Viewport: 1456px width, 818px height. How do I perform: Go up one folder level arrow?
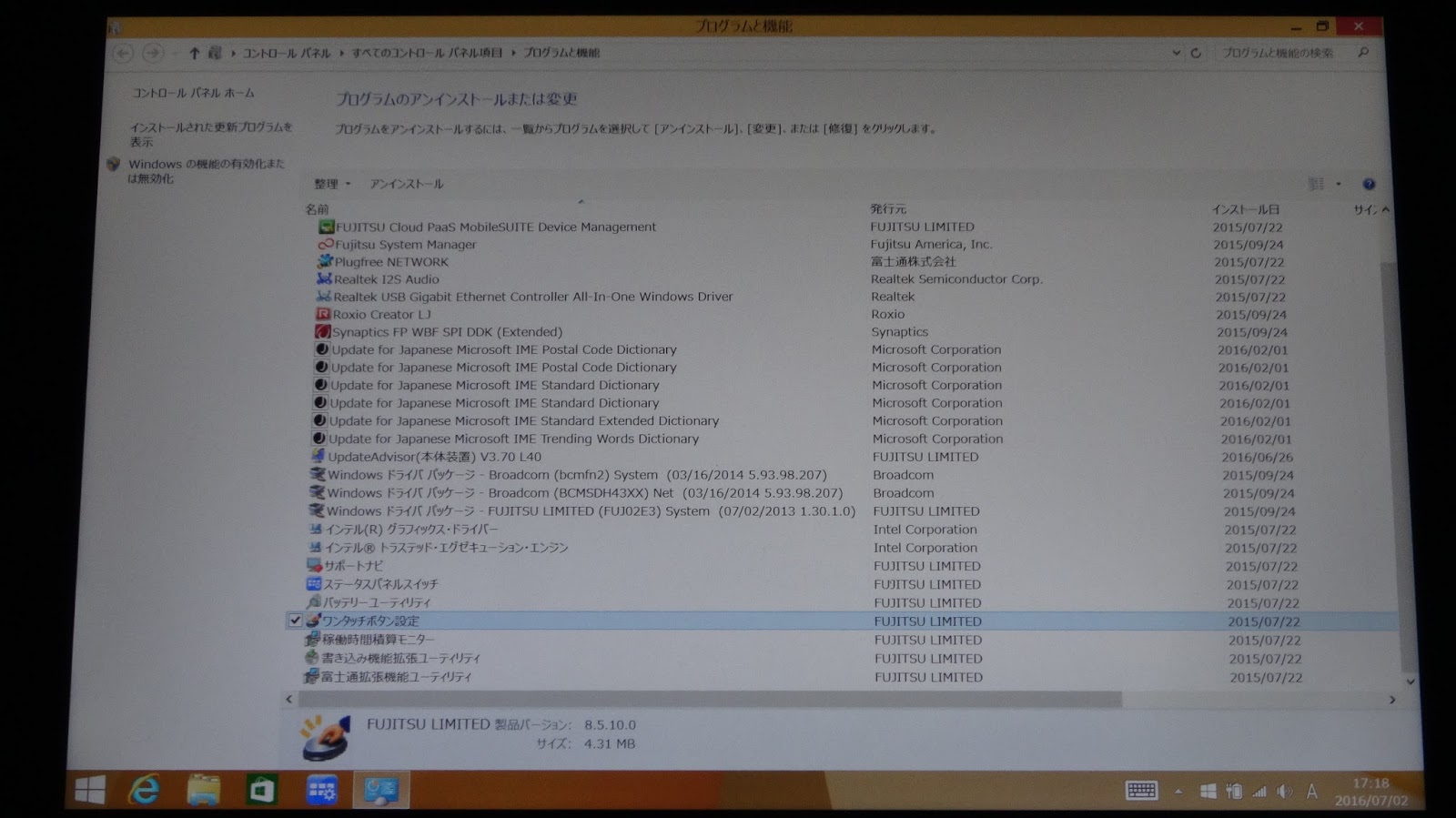(194, 53)
